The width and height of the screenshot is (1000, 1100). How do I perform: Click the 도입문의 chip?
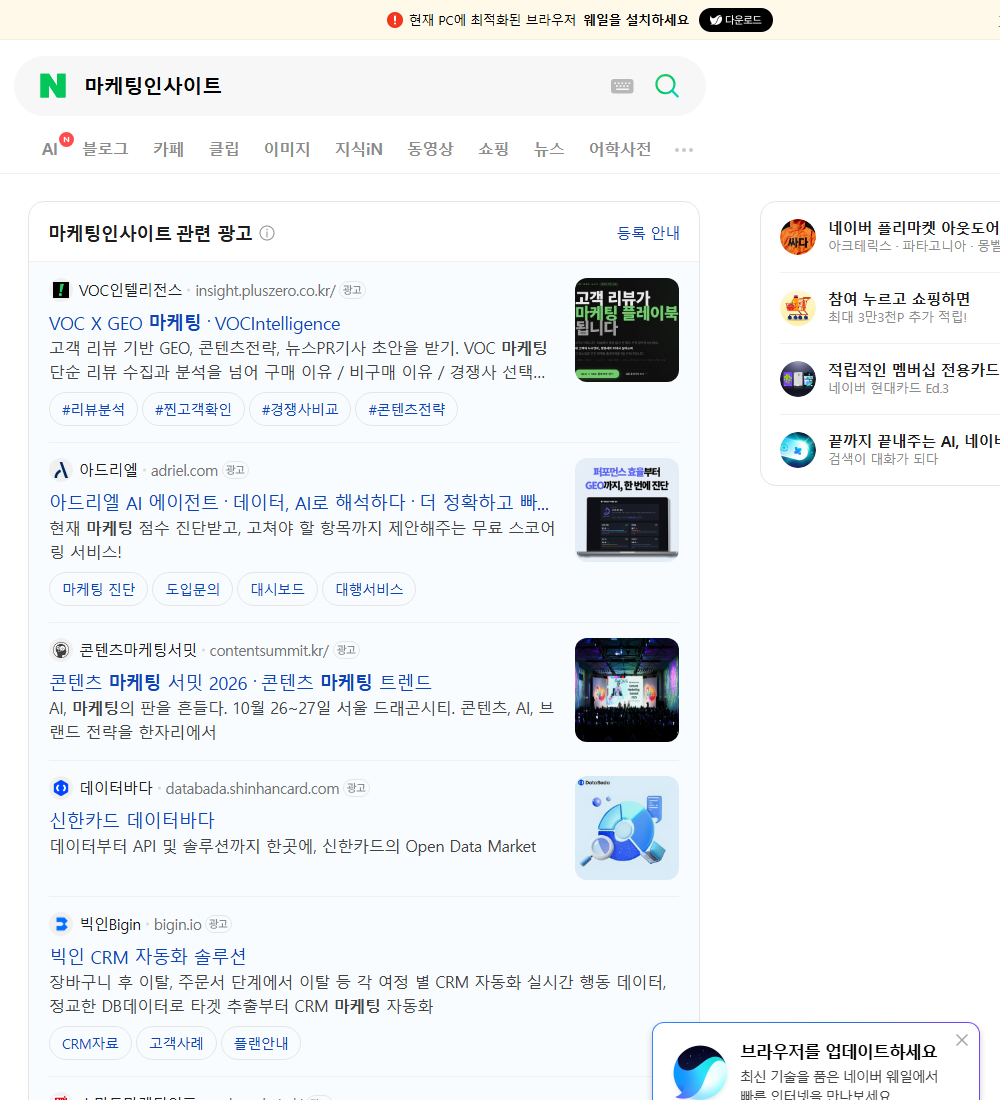(x=193, y=589)
